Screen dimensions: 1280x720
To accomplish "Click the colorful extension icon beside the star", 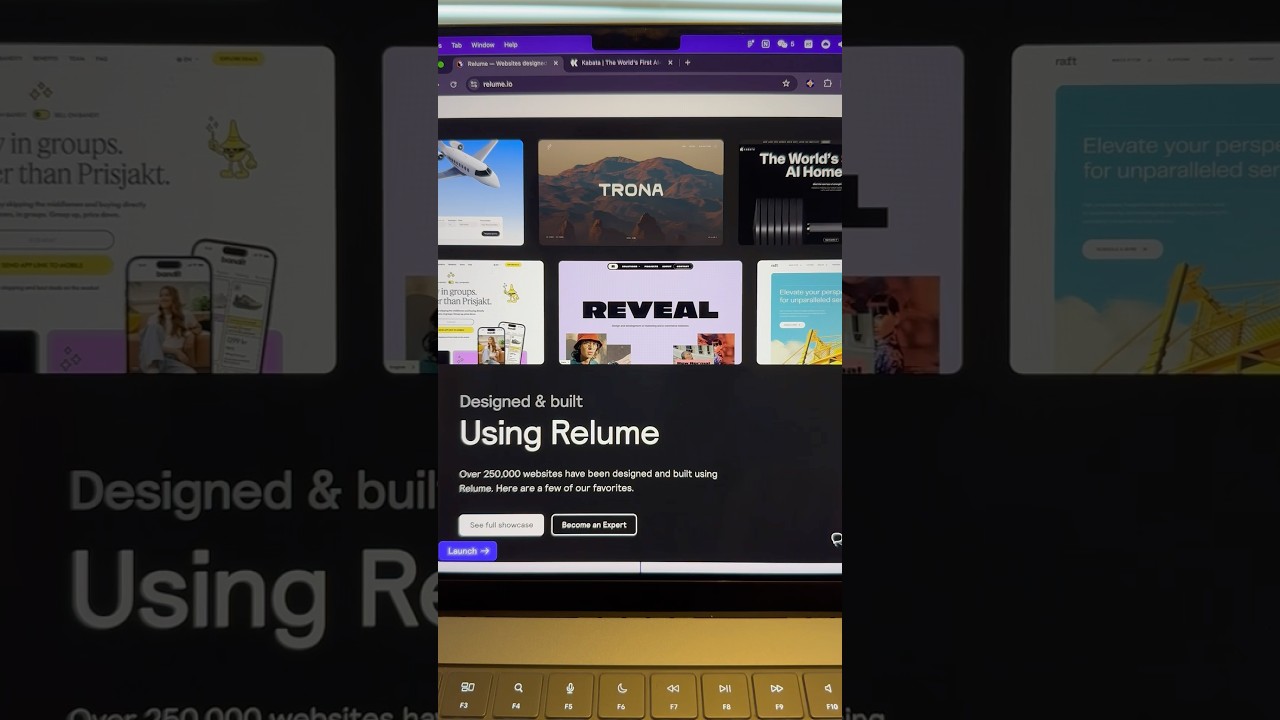I will tap(809, 84).
